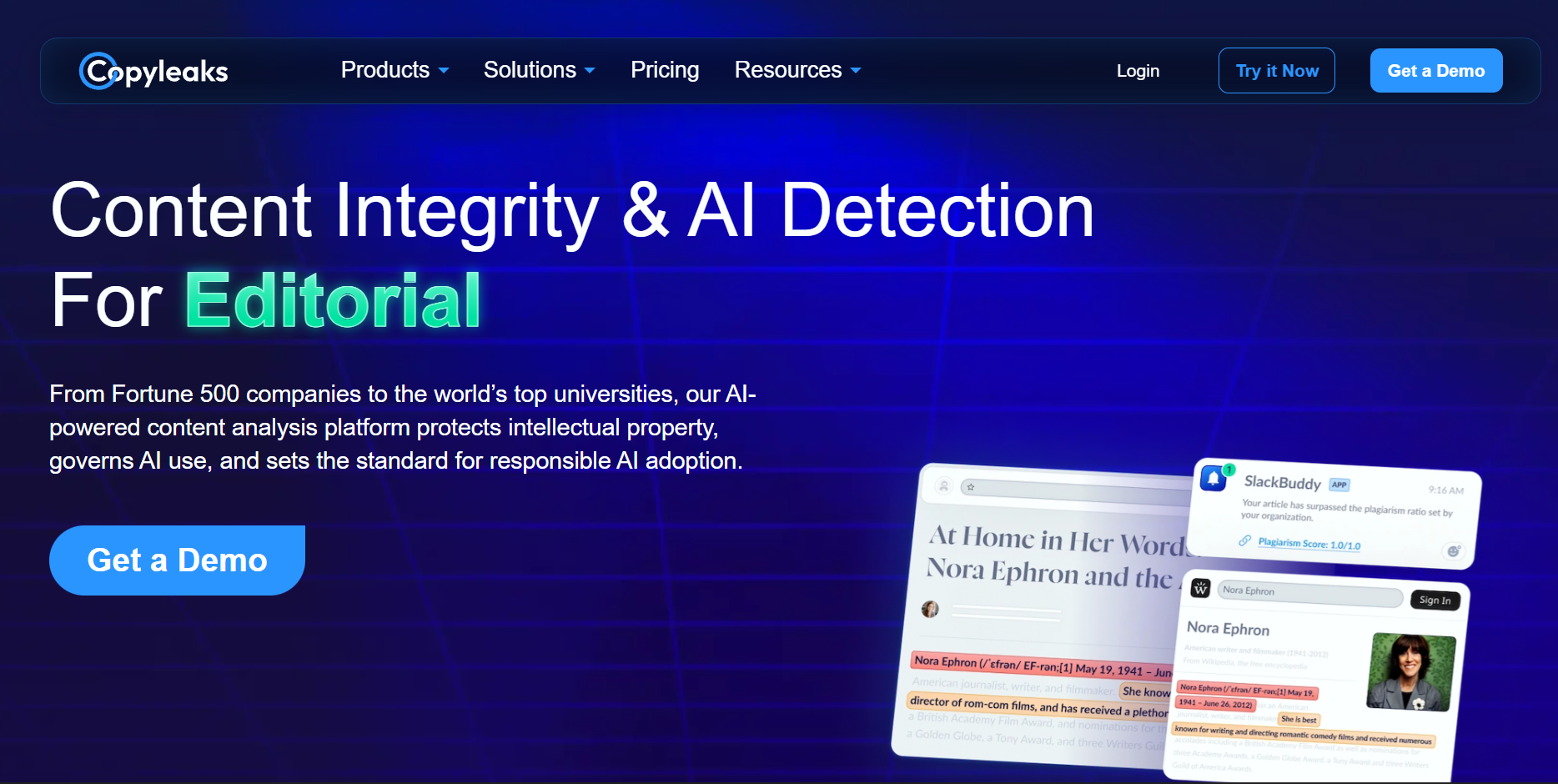
Task: Expand the Resources dropdown arrow
Action: 856,71
